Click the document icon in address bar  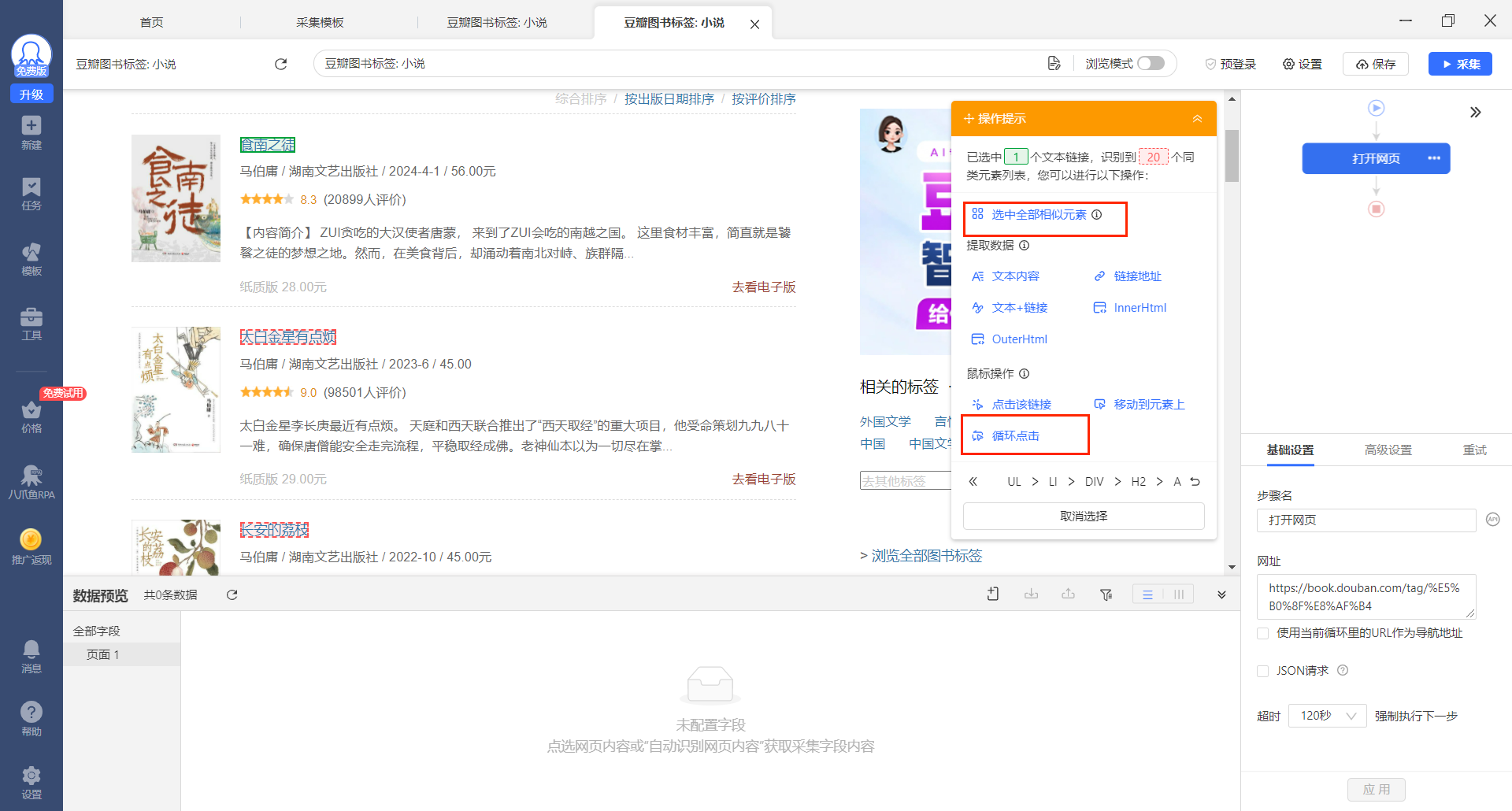pos(1054,64)
